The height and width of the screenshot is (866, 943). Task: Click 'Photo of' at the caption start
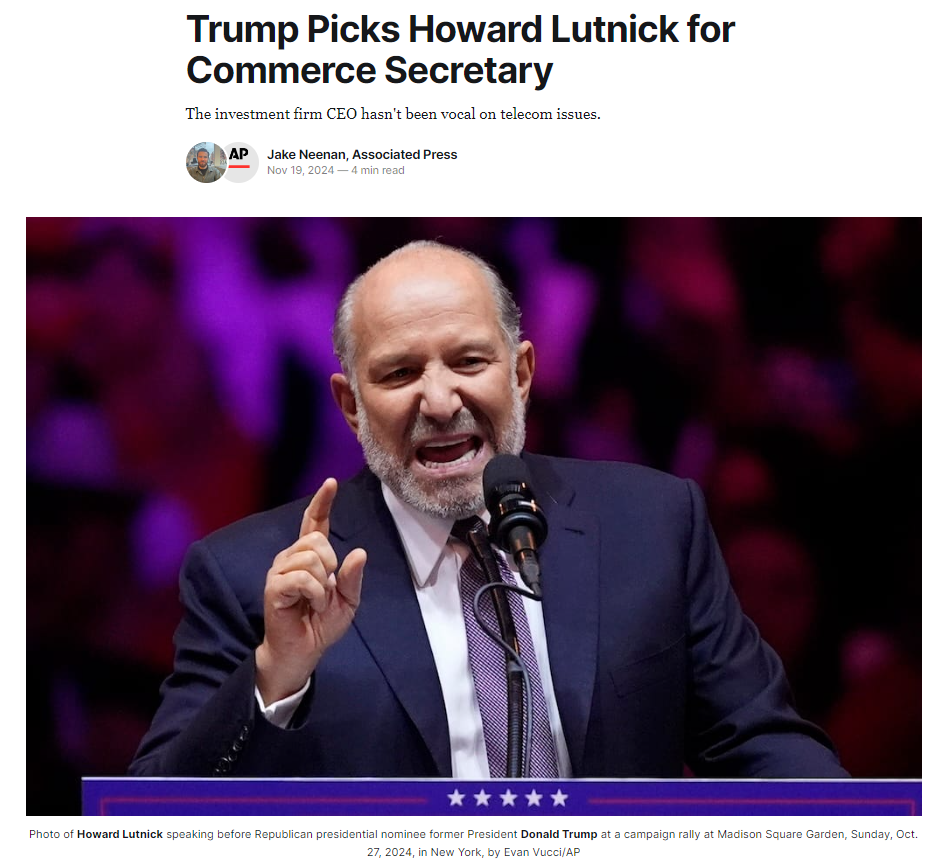click(x=51, y=834)
